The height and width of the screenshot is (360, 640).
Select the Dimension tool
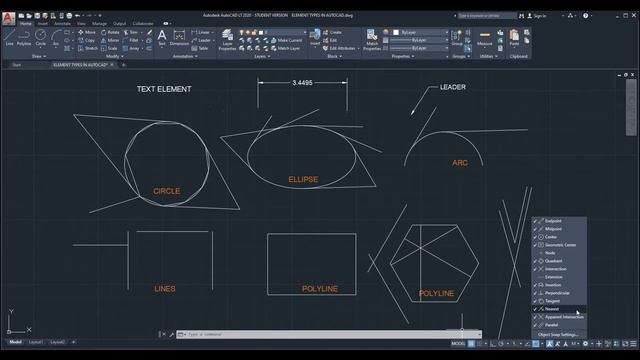click(x=179, y=38)
